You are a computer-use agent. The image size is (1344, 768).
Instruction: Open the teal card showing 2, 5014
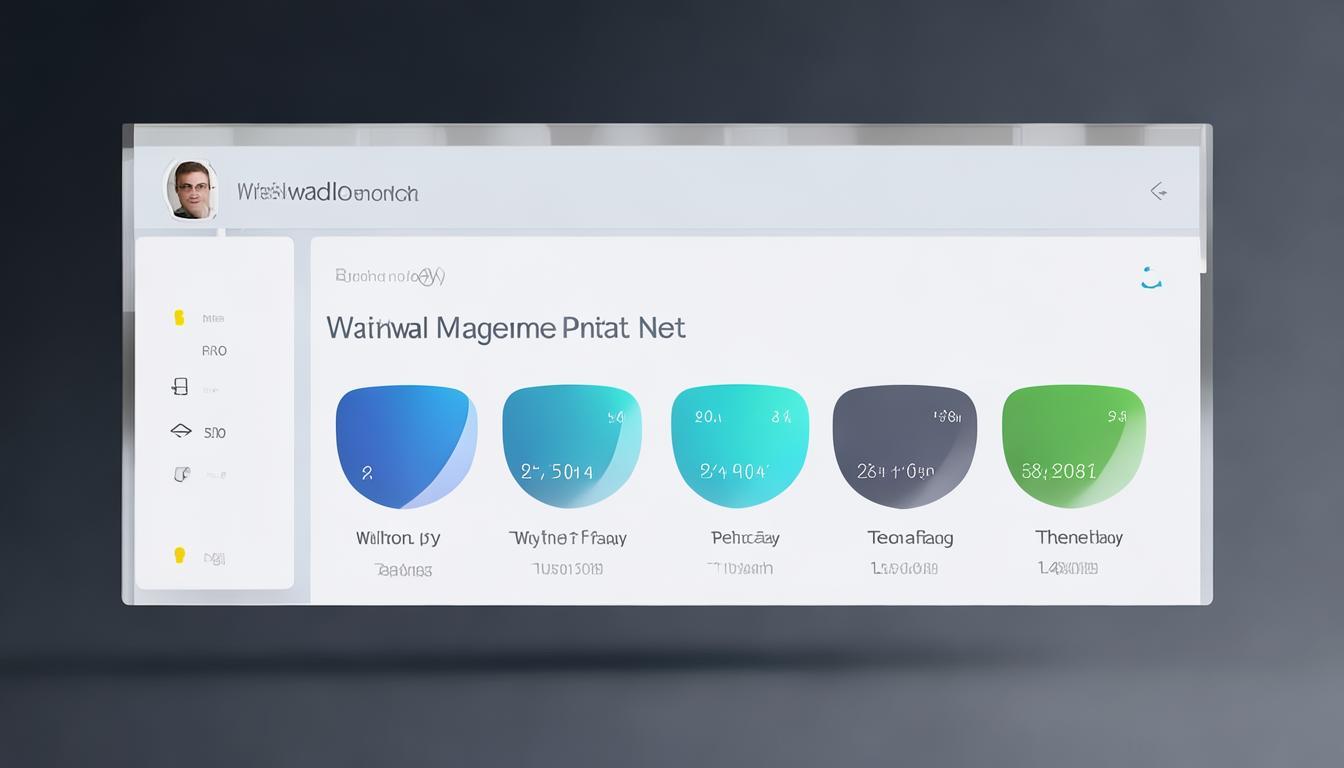(x=571, y=446)
